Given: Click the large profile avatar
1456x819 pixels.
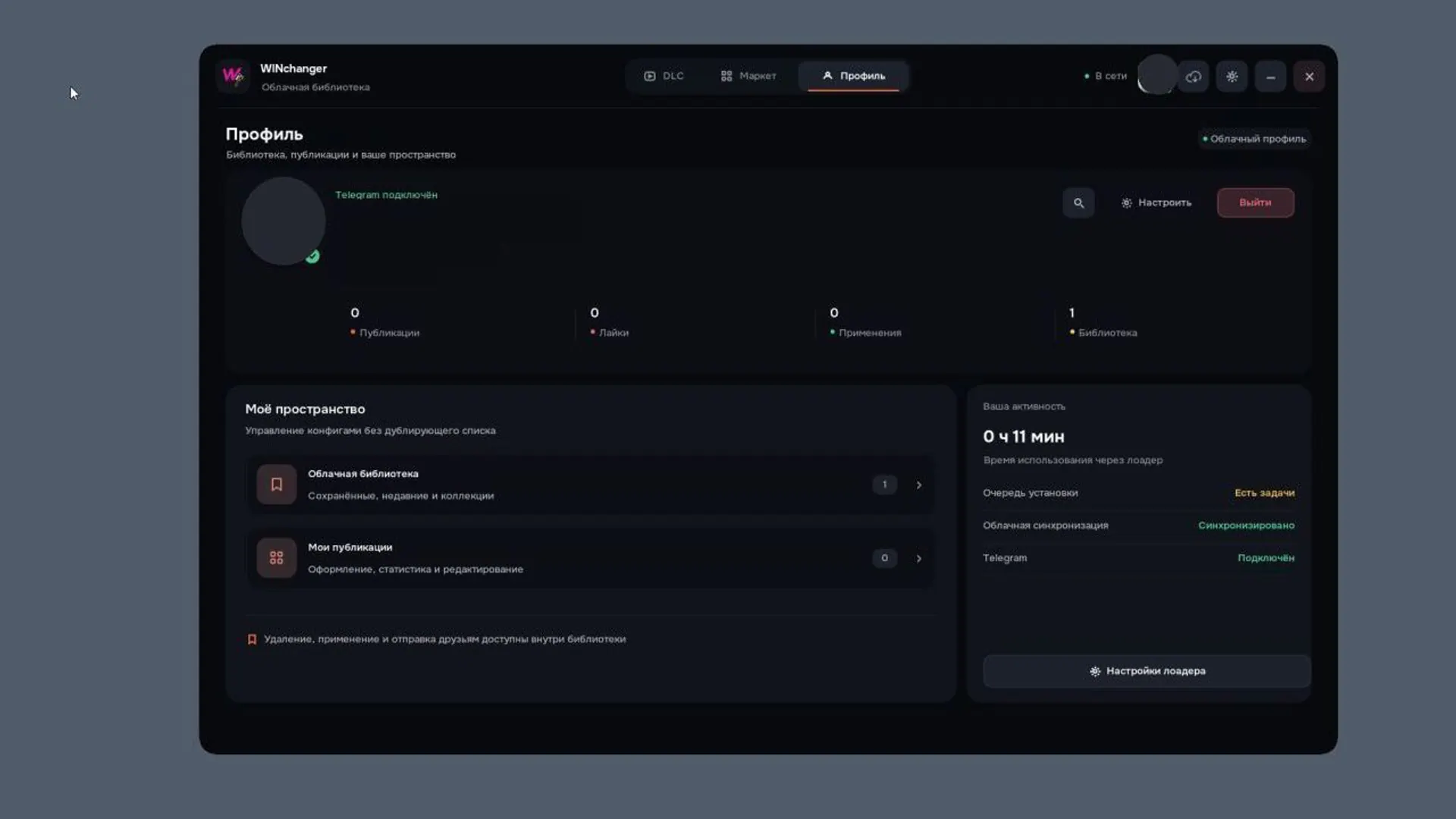Looking at the screenshot, I should coord(284,221).
